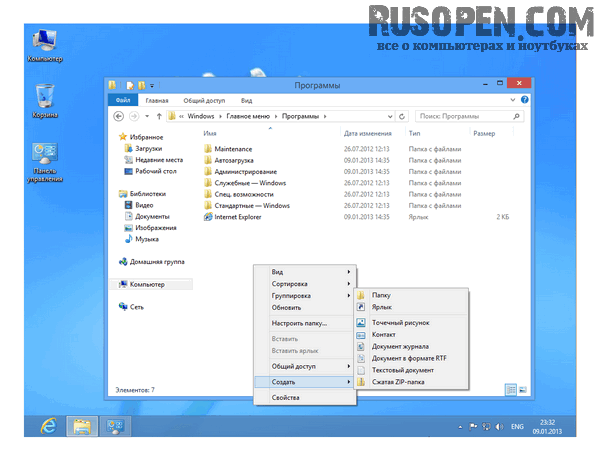Select the Музыка library in the sidebar
Screen dimensions: 600x461
click(147, 239)
